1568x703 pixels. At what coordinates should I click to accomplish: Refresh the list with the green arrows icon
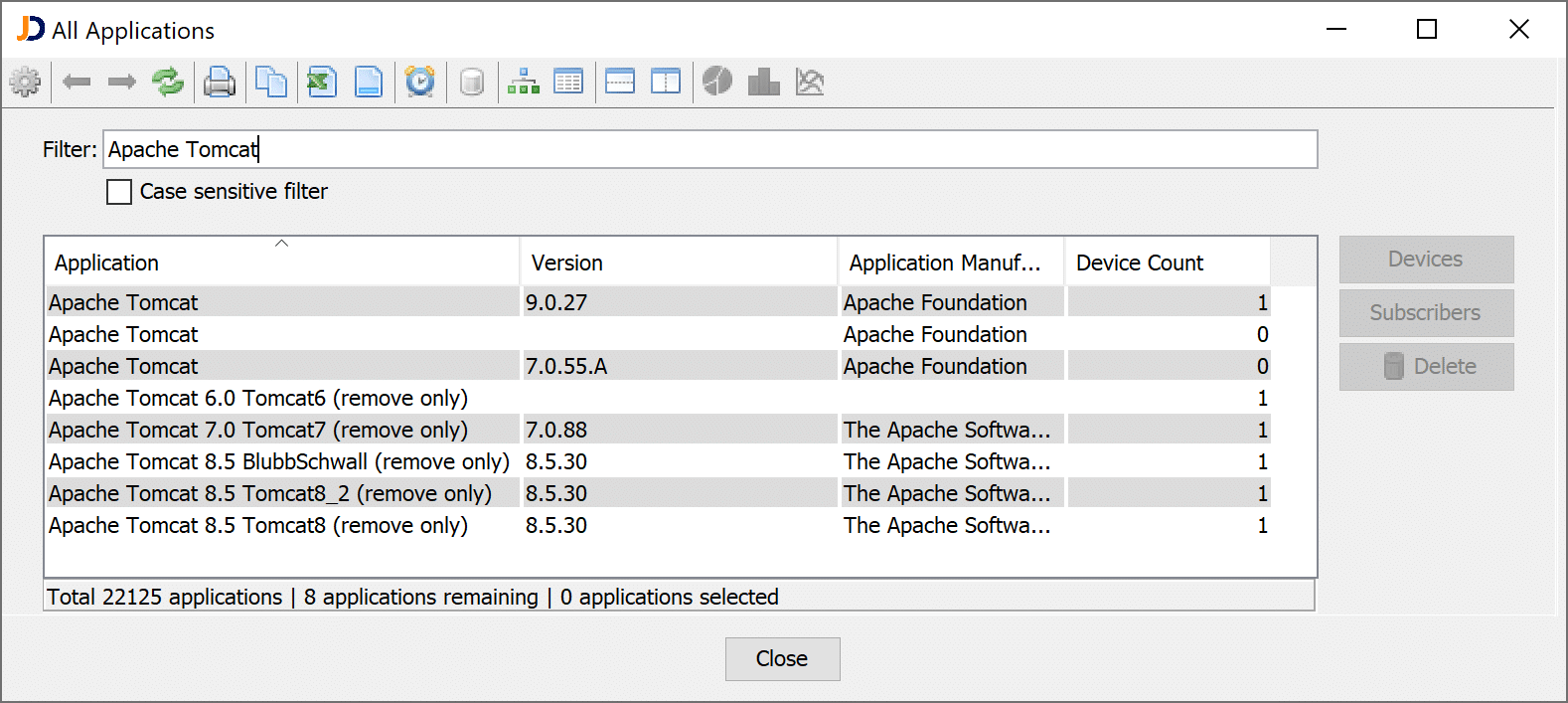pyautogui.click(x=168, y=82)
